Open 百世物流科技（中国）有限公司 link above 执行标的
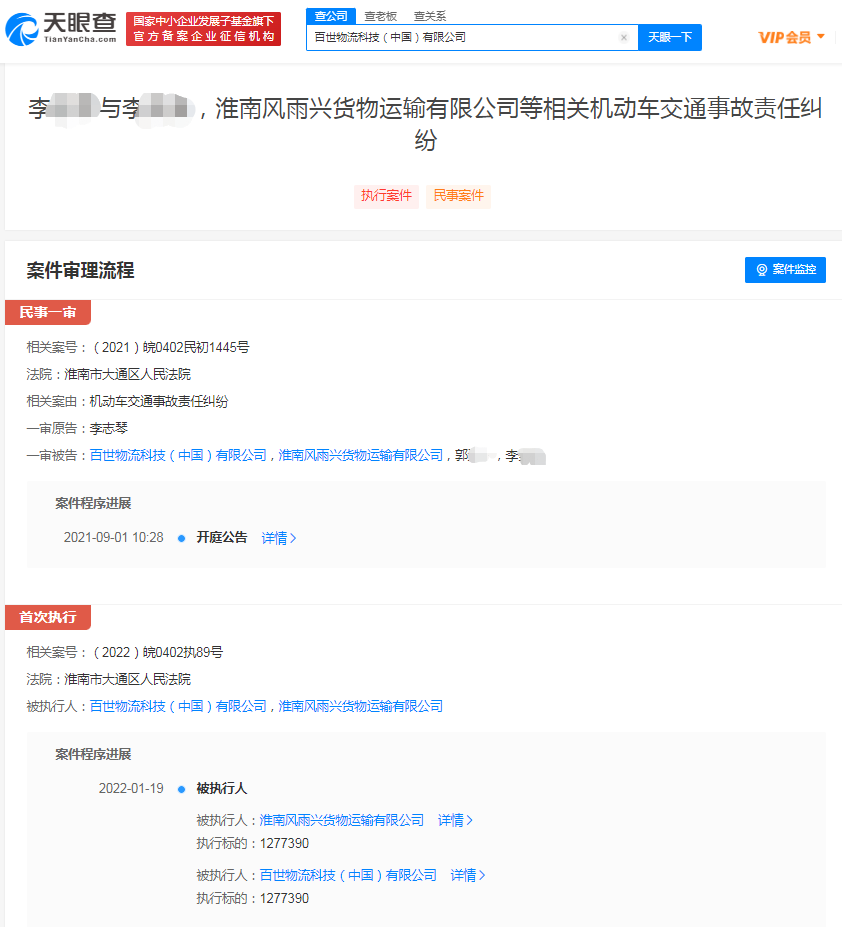Viewport: 842px width, 927px height. (x=348, y=875)
